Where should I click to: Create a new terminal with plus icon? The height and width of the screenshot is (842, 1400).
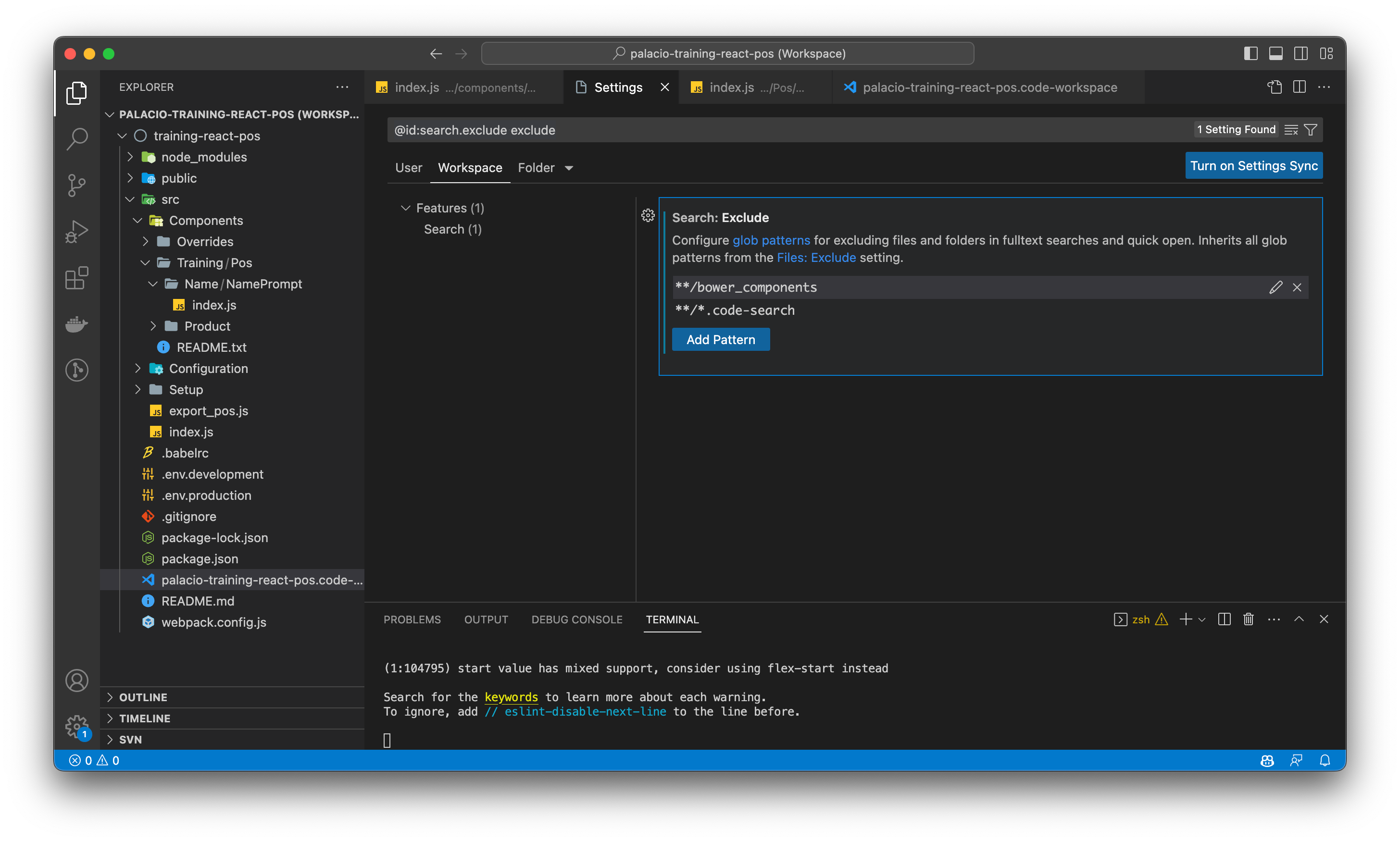pyautogui.click(x=1186, y=619)
